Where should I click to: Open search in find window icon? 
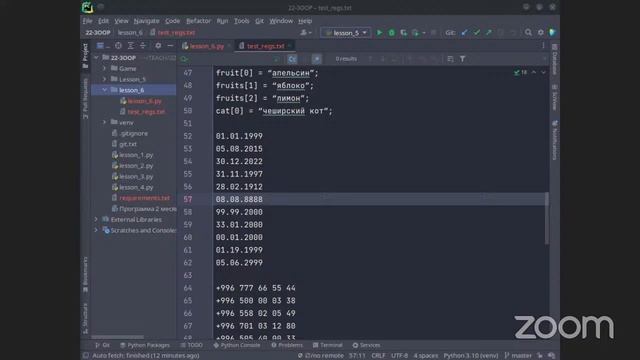(x=450, y=59)
